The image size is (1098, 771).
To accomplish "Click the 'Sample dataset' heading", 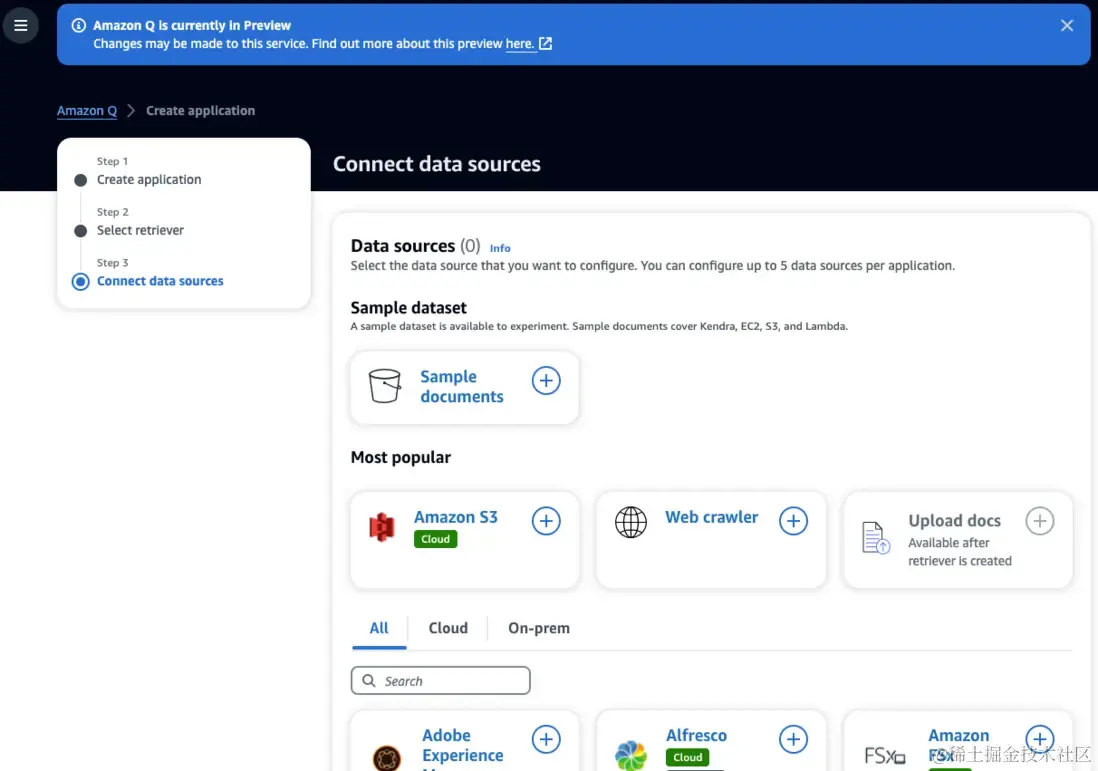I will [408, 308].
